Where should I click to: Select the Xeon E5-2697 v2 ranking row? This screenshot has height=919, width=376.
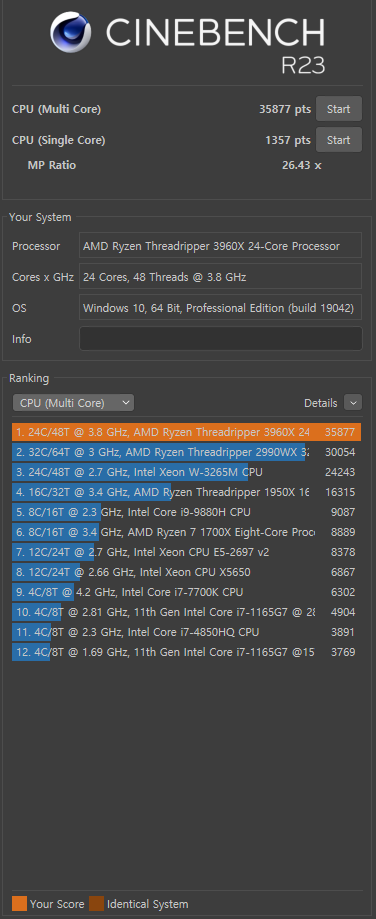tap(186, 552)
